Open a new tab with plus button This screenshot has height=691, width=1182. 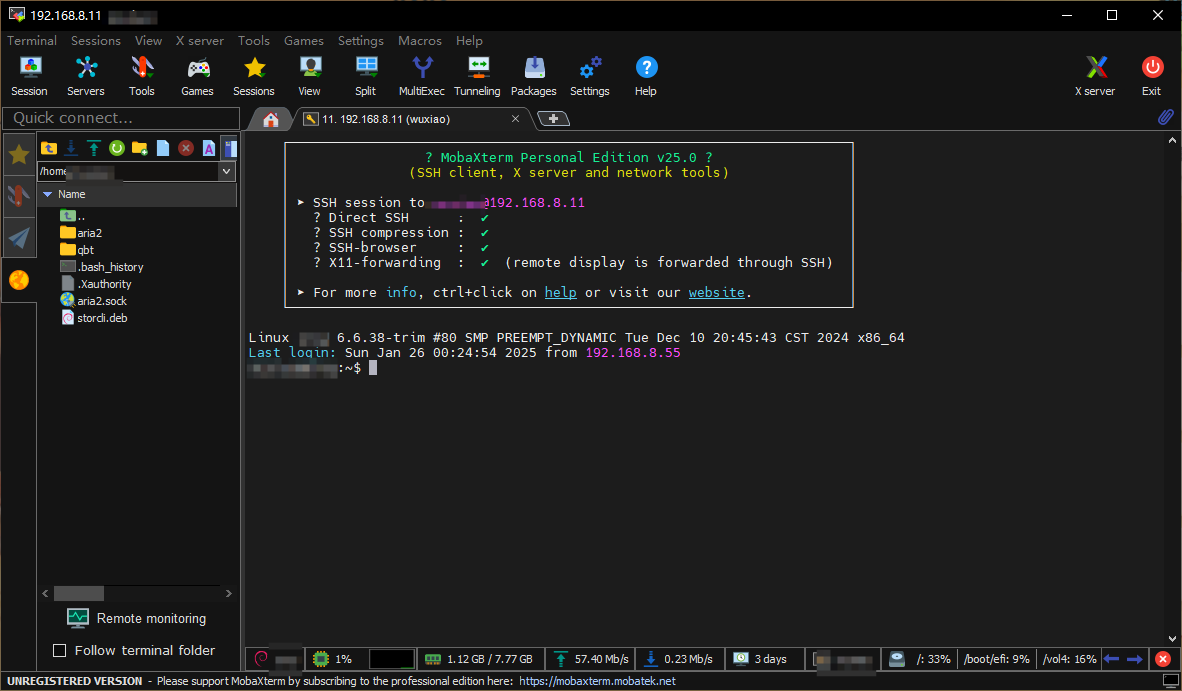(553, 119)
